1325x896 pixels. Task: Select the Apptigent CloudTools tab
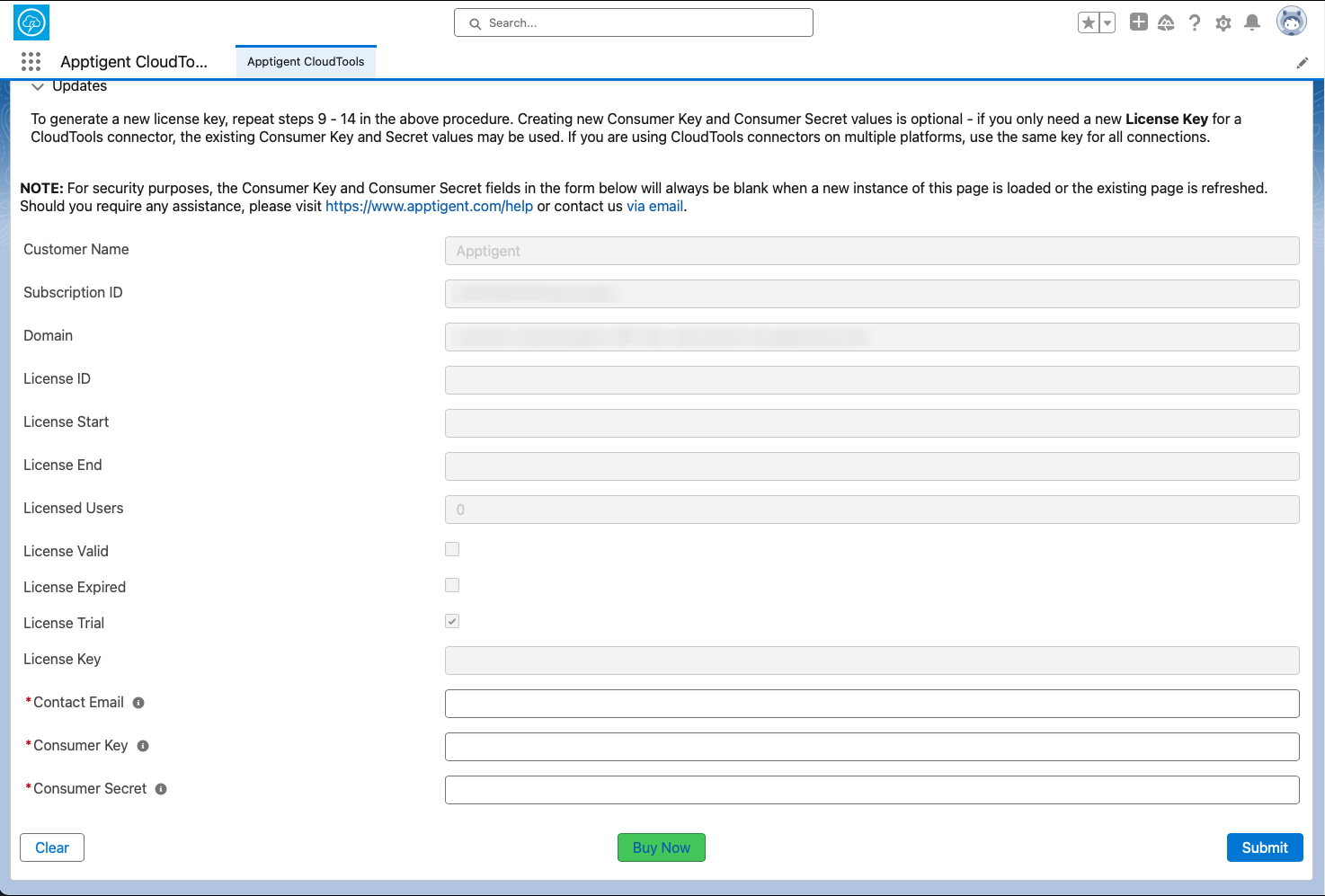tap(306, 62)
